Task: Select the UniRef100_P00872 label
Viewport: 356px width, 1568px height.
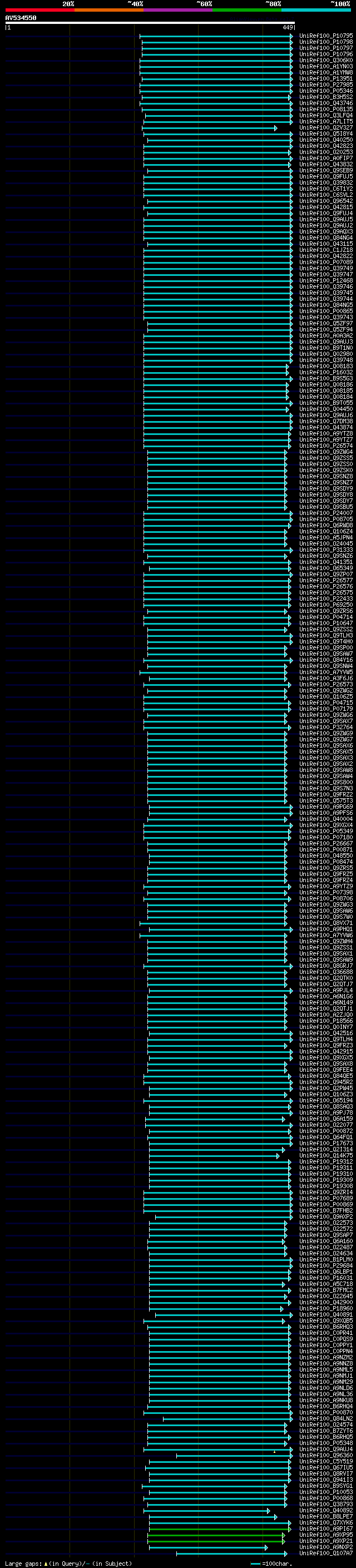Action: click(x=326, y=1131)
